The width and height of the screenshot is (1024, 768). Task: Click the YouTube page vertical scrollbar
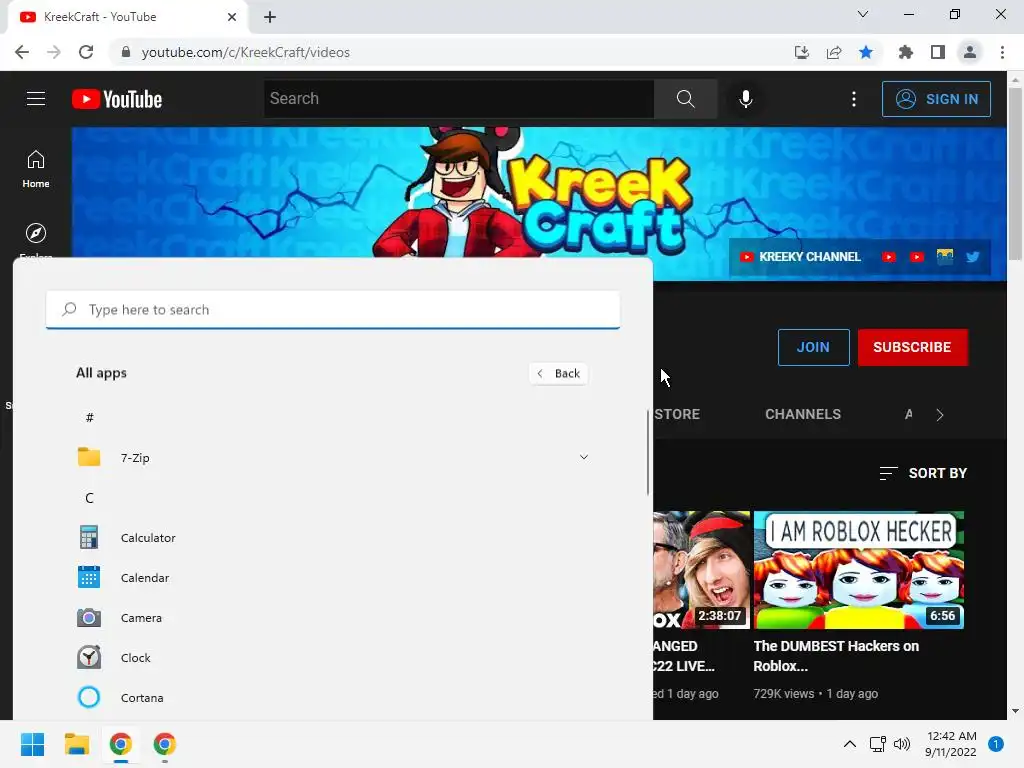tap(1015, 173)
